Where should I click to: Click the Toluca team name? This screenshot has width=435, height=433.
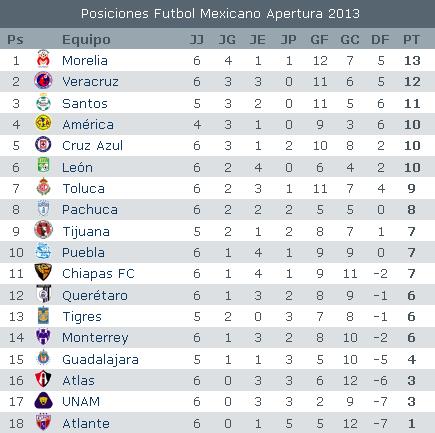(x=84, y=189)
